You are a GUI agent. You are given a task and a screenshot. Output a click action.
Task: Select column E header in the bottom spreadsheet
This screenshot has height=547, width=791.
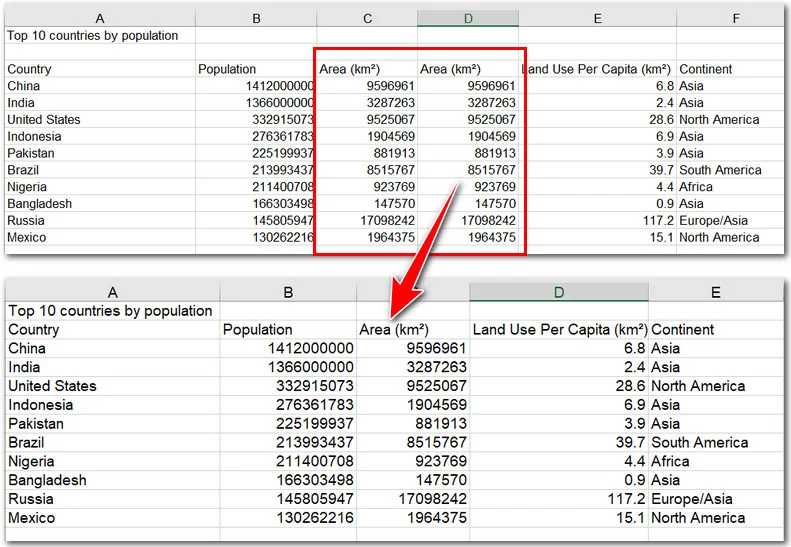(715, 292)
